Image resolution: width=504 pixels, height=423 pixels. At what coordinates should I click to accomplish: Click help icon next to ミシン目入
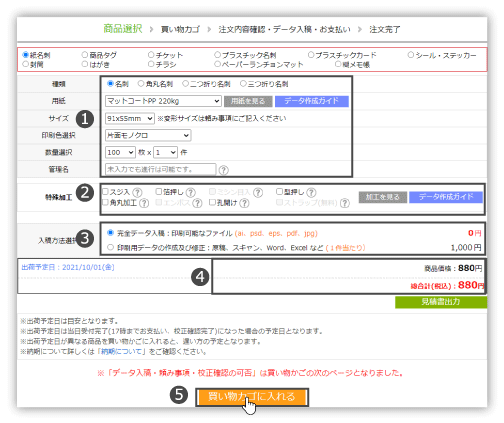[258, 192]
